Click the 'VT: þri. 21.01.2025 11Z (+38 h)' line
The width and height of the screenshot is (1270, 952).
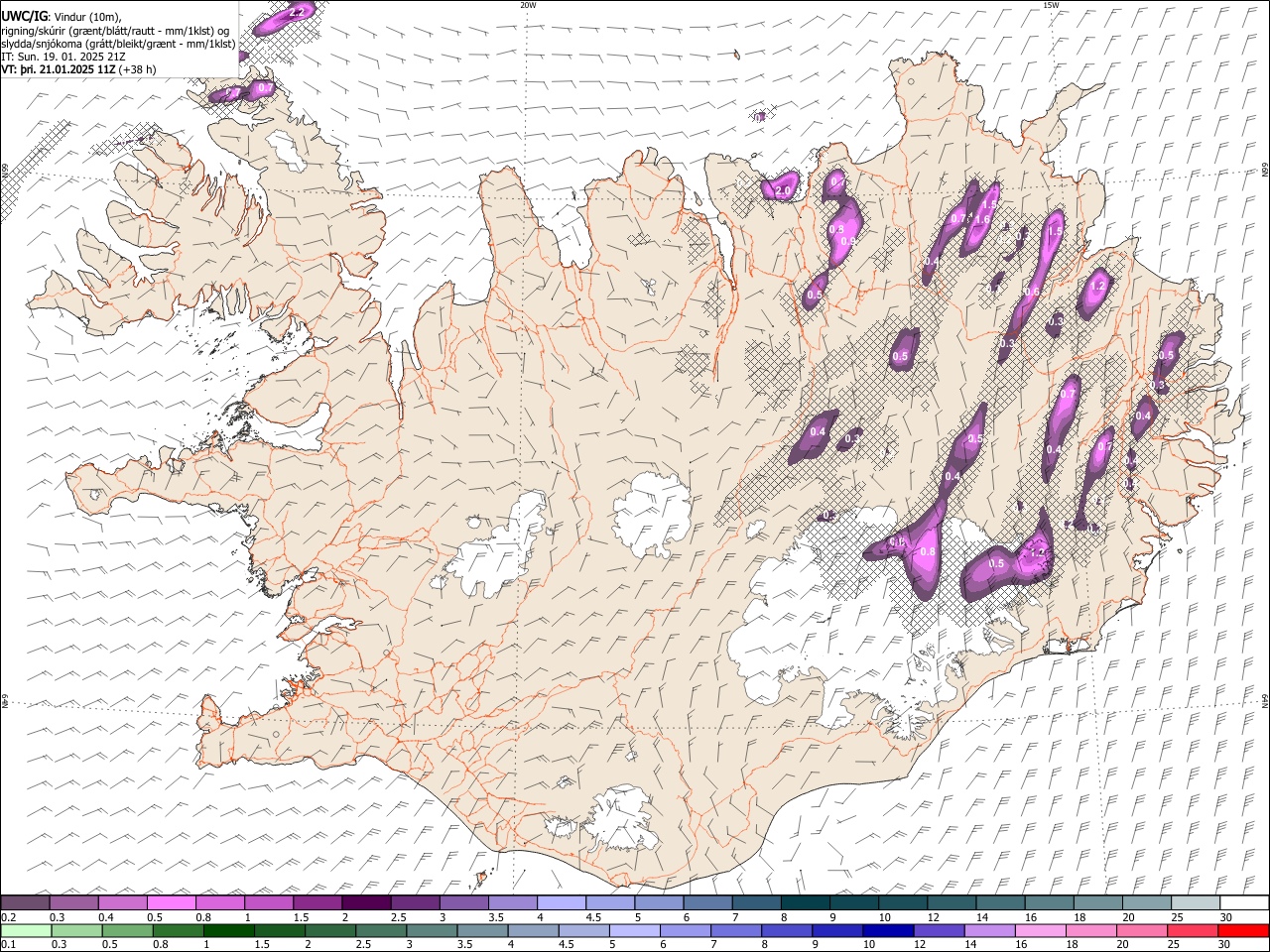(x=77, y=69)
